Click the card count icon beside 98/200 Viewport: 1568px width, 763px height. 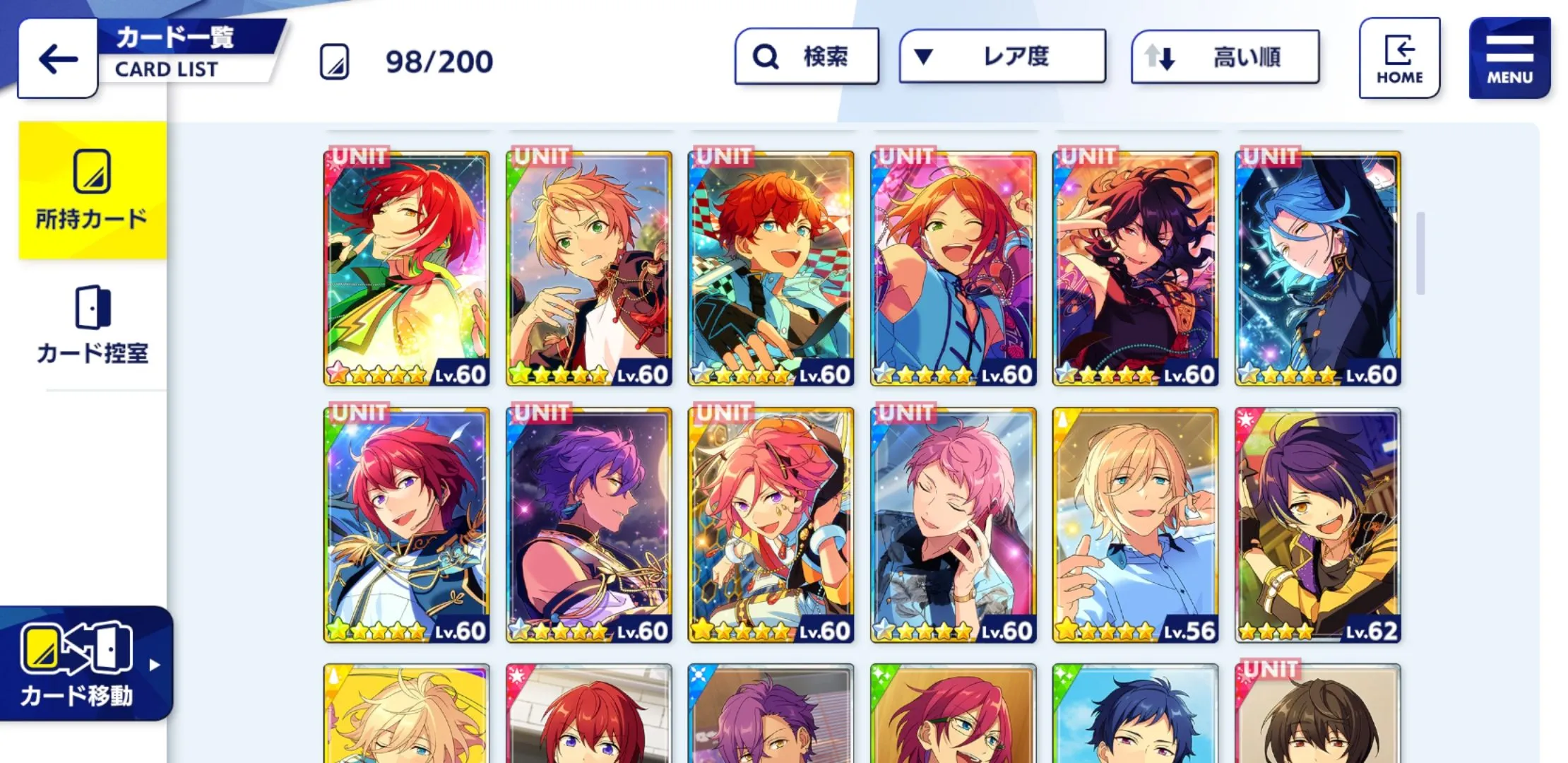point(335,62)
